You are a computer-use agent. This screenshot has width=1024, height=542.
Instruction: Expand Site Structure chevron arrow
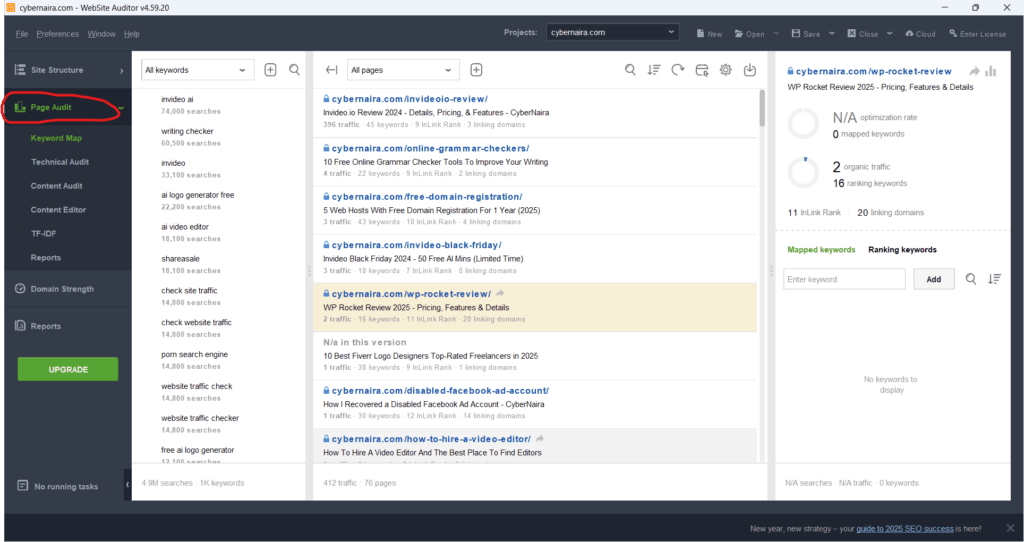click(x=121, y=71)
